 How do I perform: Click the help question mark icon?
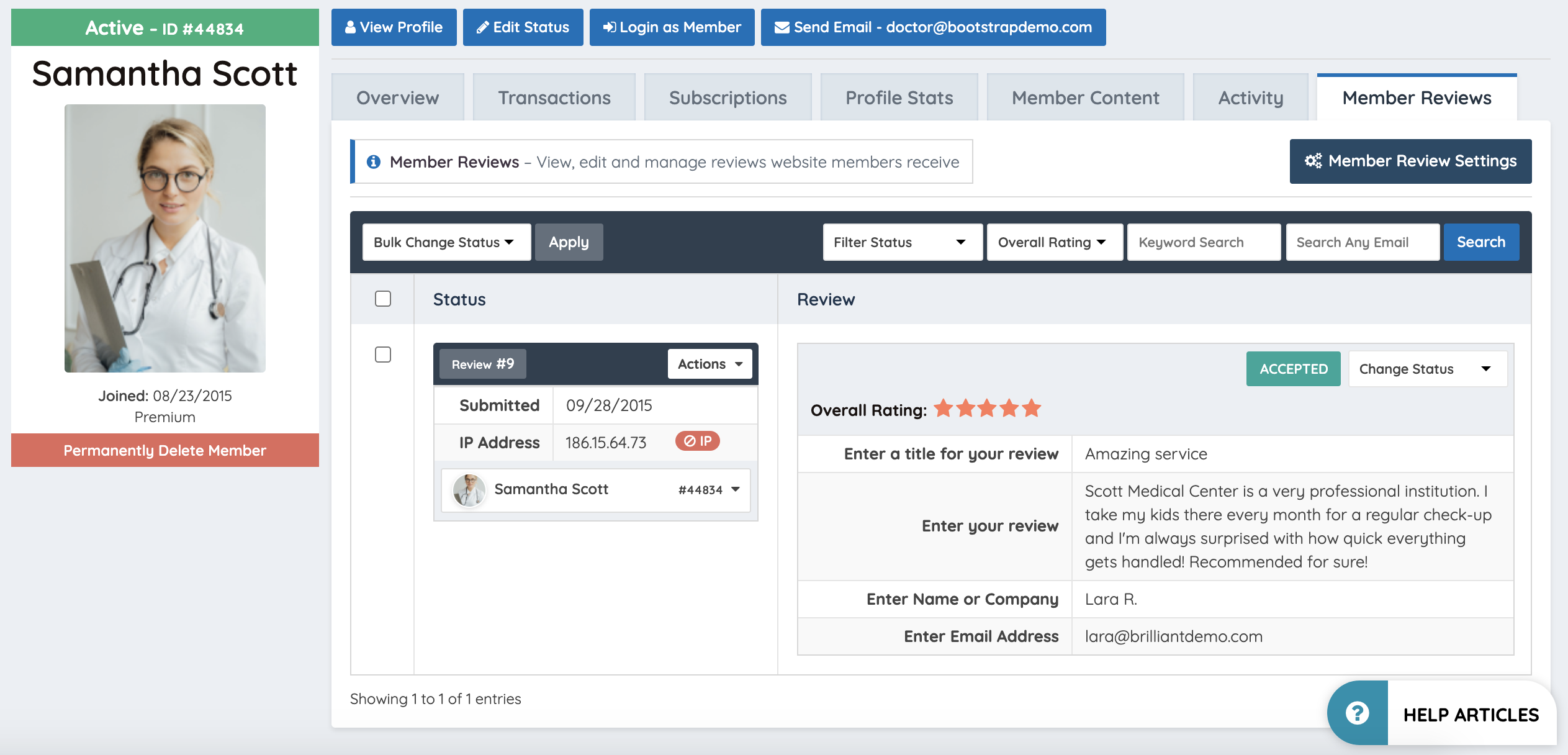pyautogui.click(x=1357, y=713)
